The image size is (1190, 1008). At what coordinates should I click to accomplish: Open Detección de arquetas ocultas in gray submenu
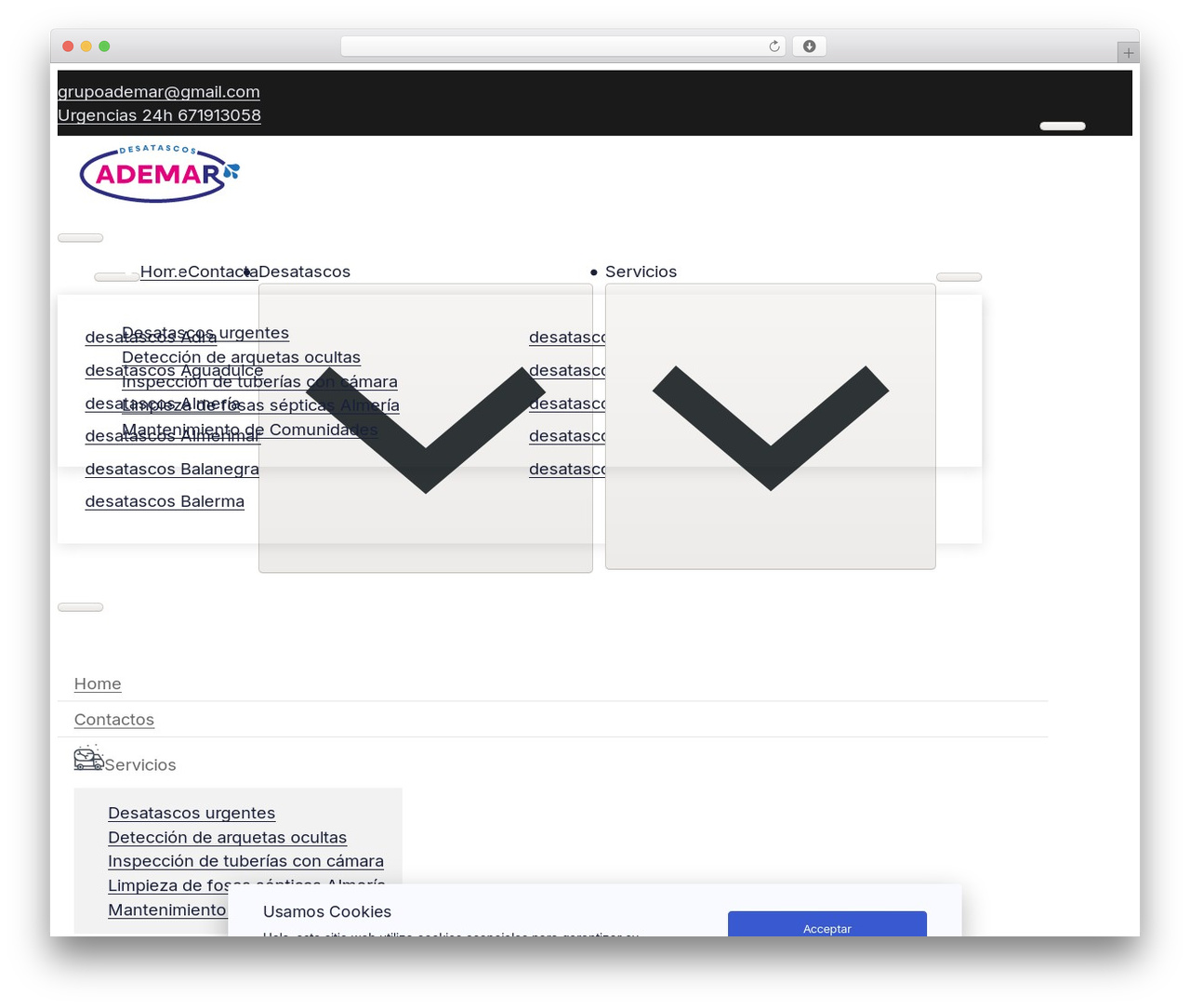coord(227,837)
